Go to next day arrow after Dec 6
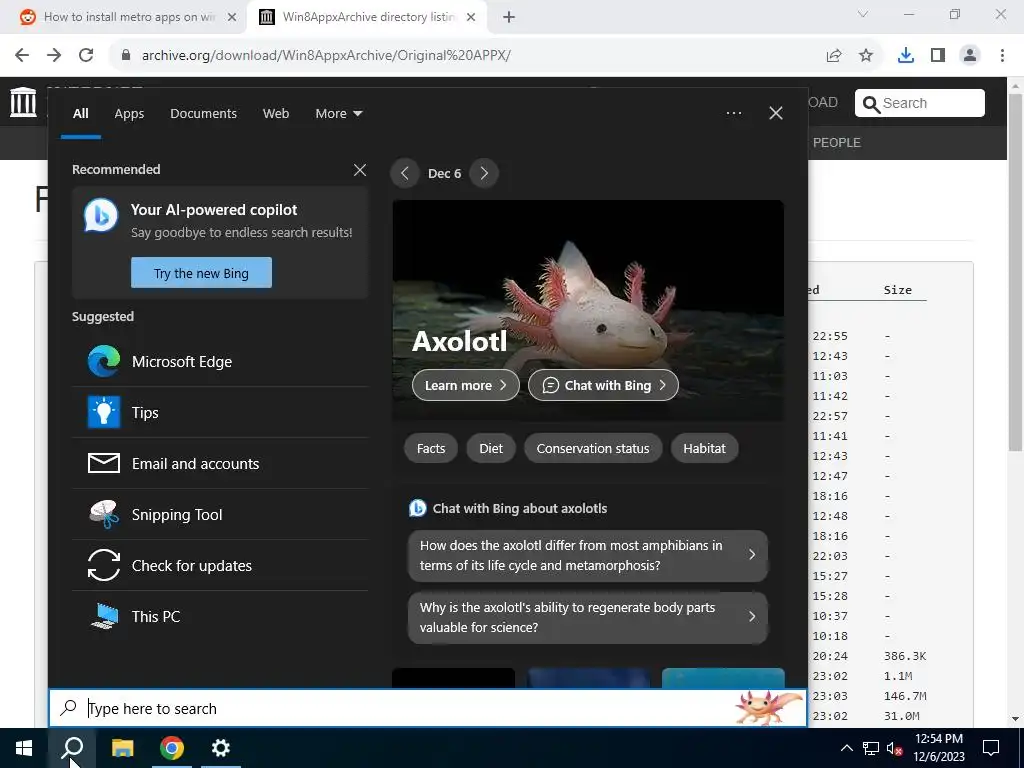Image resolution: width=1024 pixels, height=768 pixels. (484, 173)
